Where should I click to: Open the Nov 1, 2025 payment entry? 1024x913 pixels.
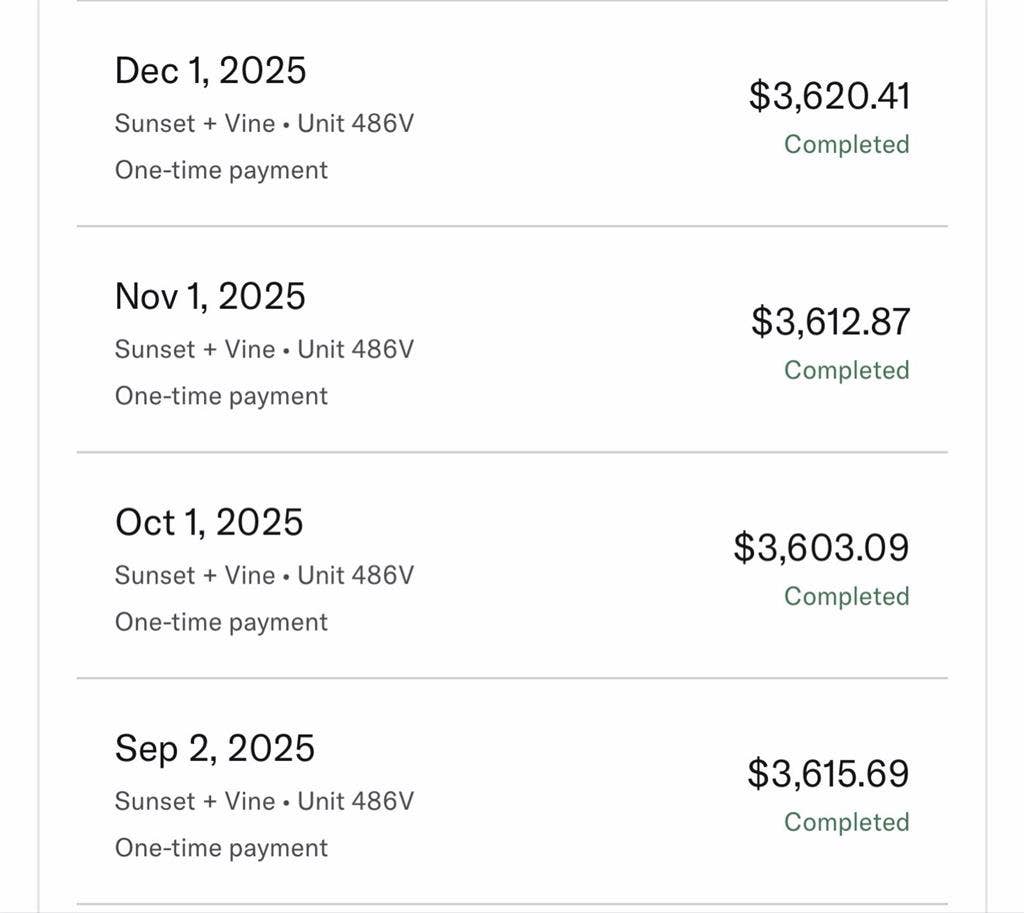(x=210, y=297)
